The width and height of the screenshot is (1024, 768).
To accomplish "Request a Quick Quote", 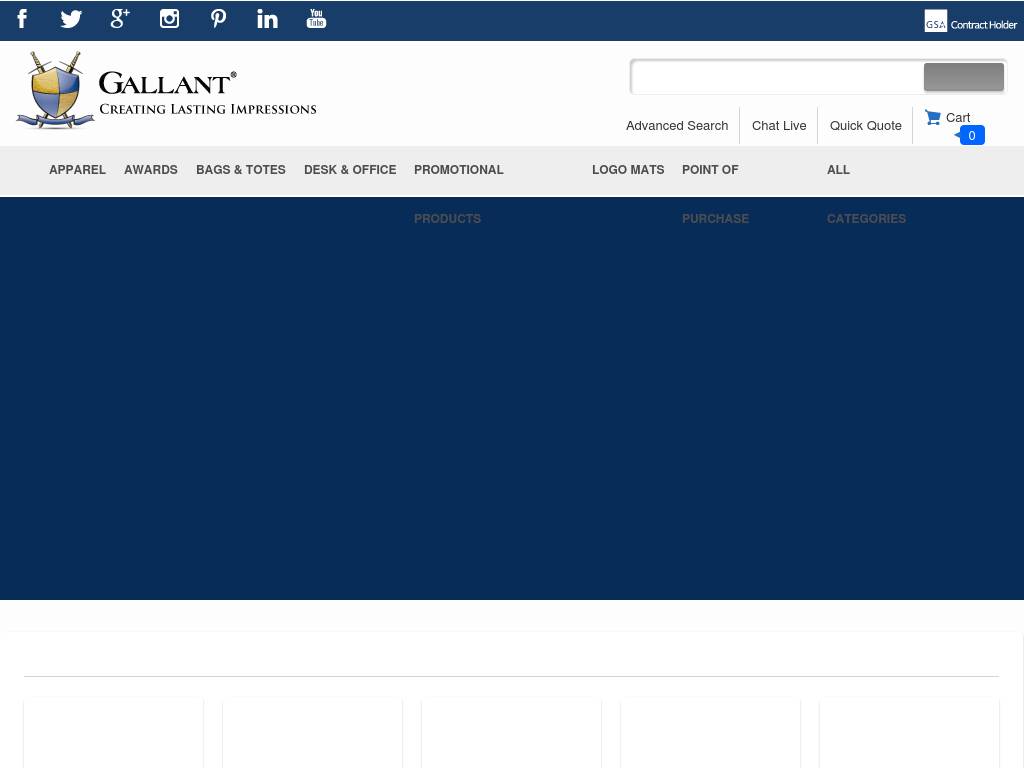I will (x=866, y=126).
